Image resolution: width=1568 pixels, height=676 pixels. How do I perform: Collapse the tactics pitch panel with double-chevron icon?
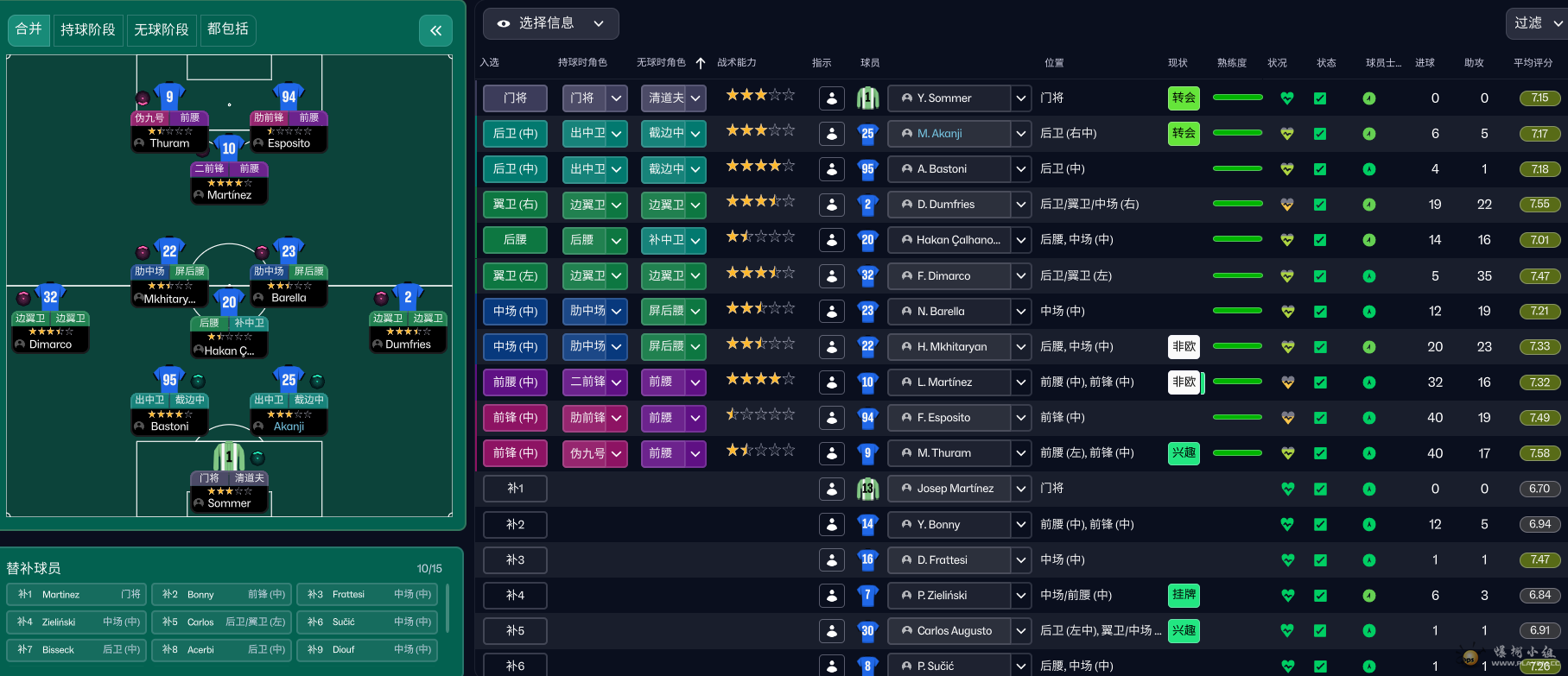coord(435,31)
